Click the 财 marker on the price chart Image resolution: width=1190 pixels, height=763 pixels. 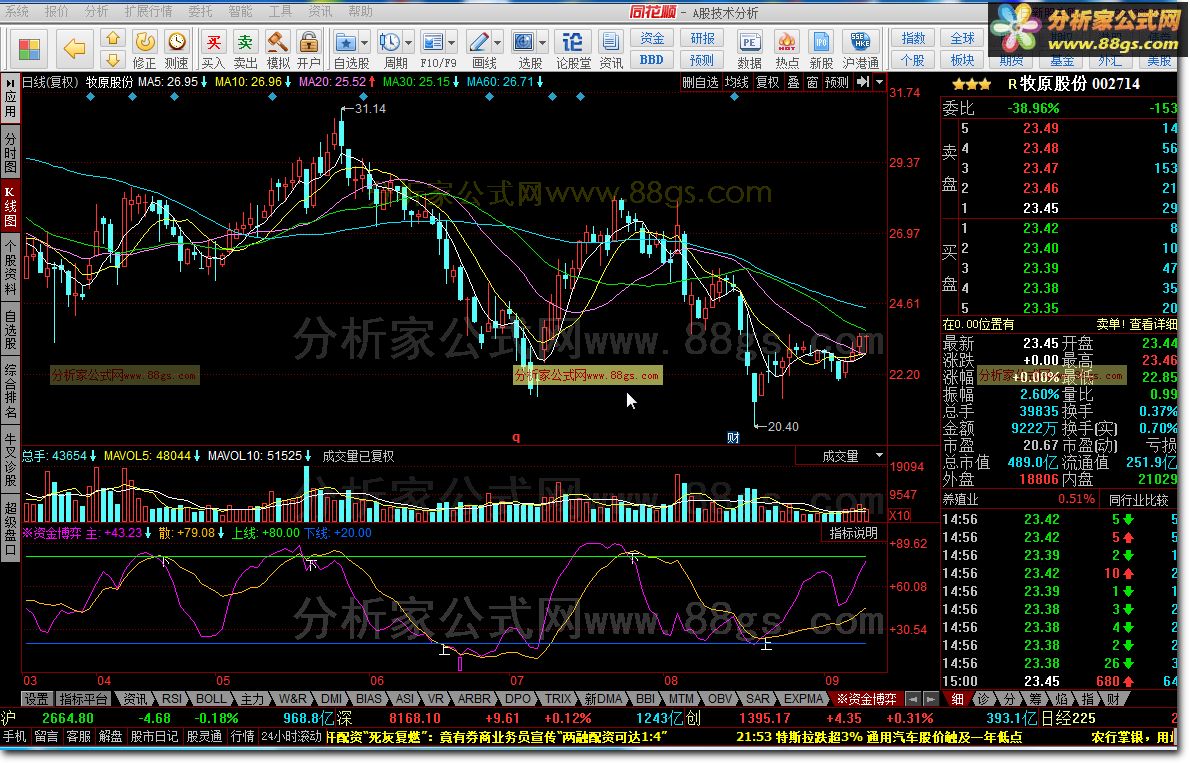tap(733, 437)
